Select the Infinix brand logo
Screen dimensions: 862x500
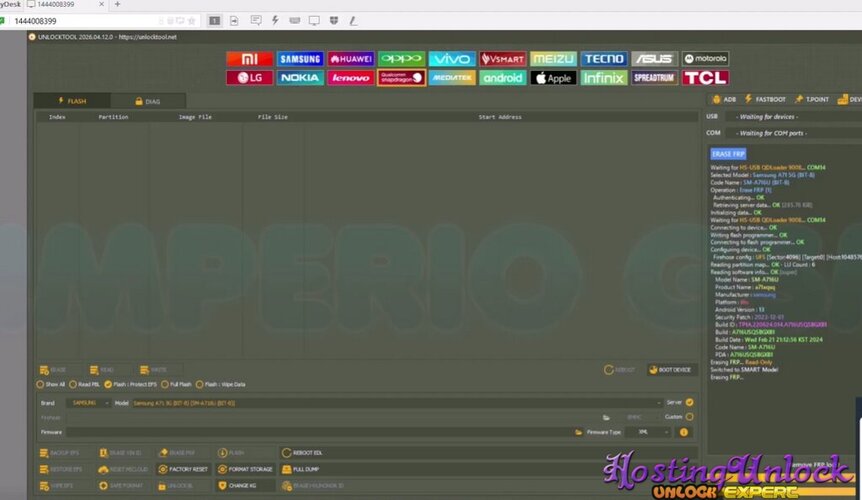[604, 78]
